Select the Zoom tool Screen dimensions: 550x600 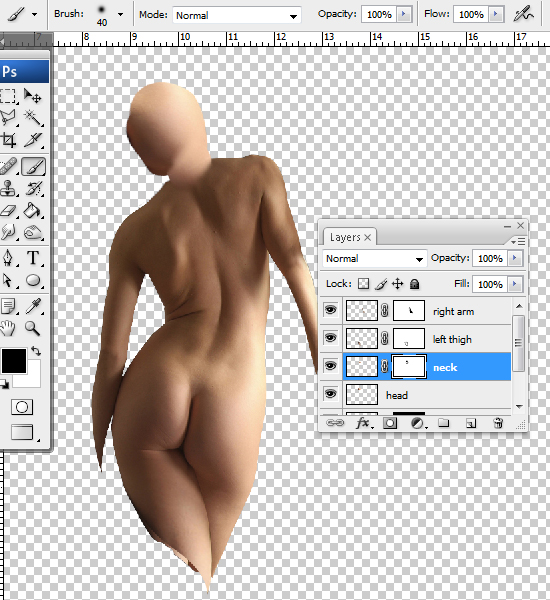click(x=33, y=328)
